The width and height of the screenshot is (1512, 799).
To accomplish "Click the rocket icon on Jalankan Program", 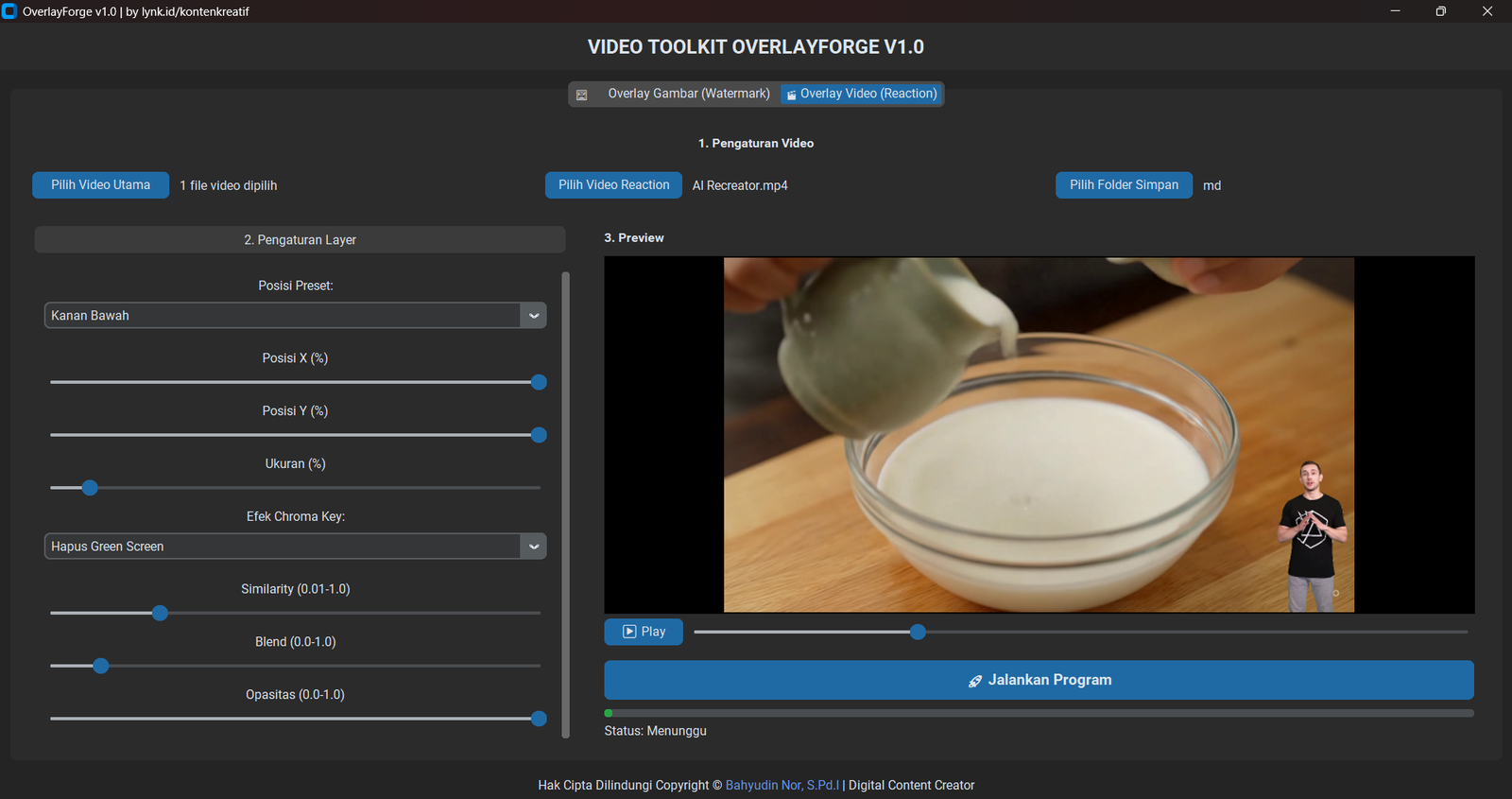I will coord(975,681).
